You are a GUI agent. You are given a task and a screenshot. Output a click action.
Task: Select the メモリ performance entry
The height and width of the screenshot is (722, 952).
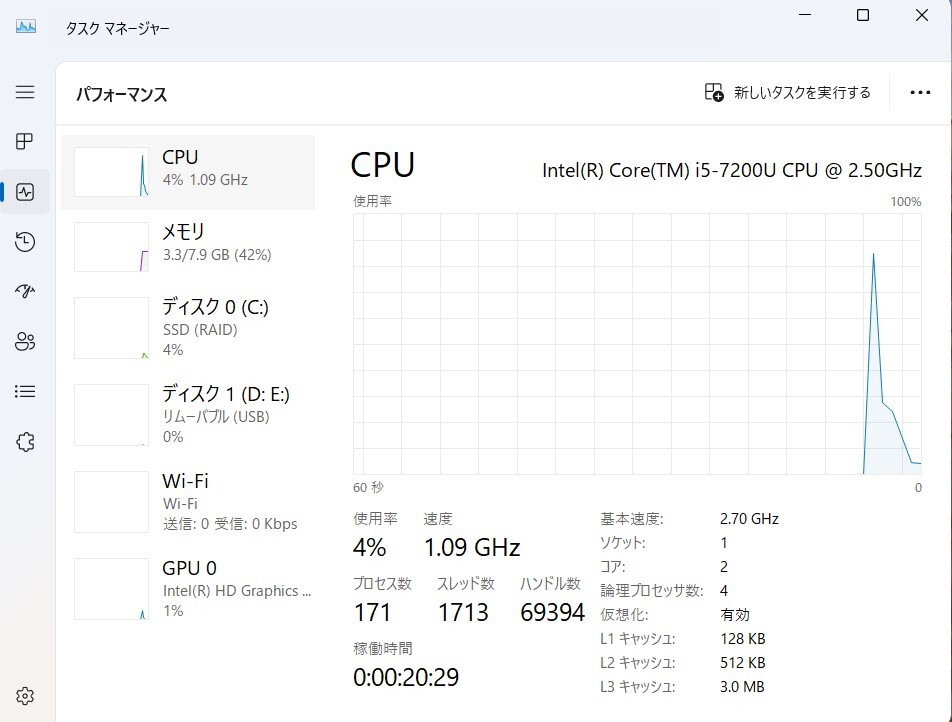pyautogui.click(x=188, y=247)
